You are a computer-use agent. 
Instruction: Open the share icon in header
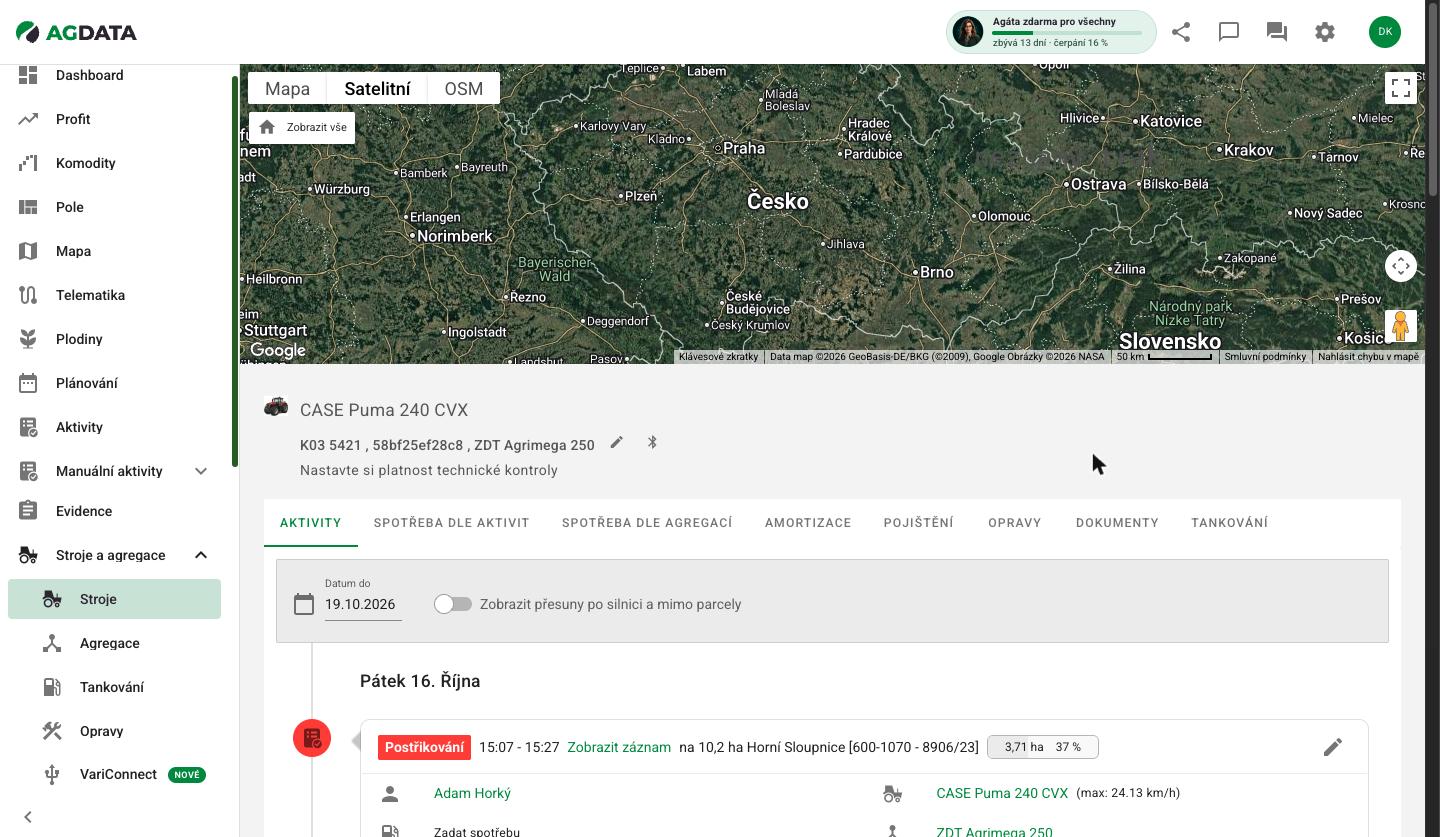click(x=1181, y=31)
